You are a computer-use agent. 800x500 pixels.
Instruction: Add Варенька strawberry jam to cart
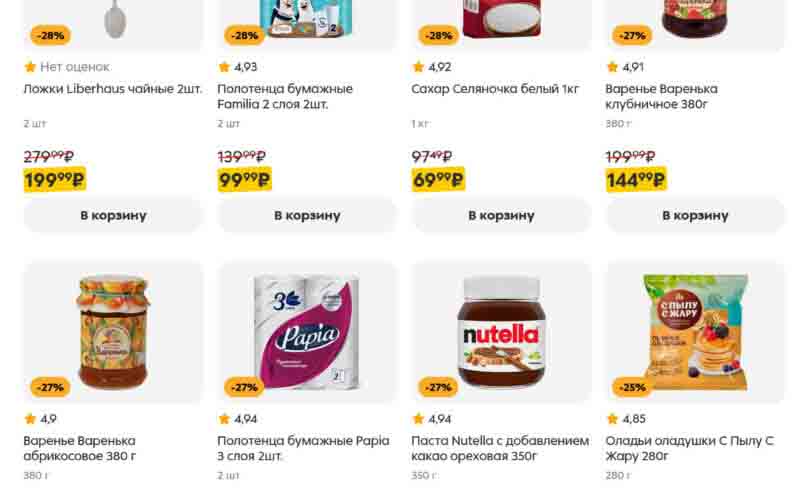[695, 215]
